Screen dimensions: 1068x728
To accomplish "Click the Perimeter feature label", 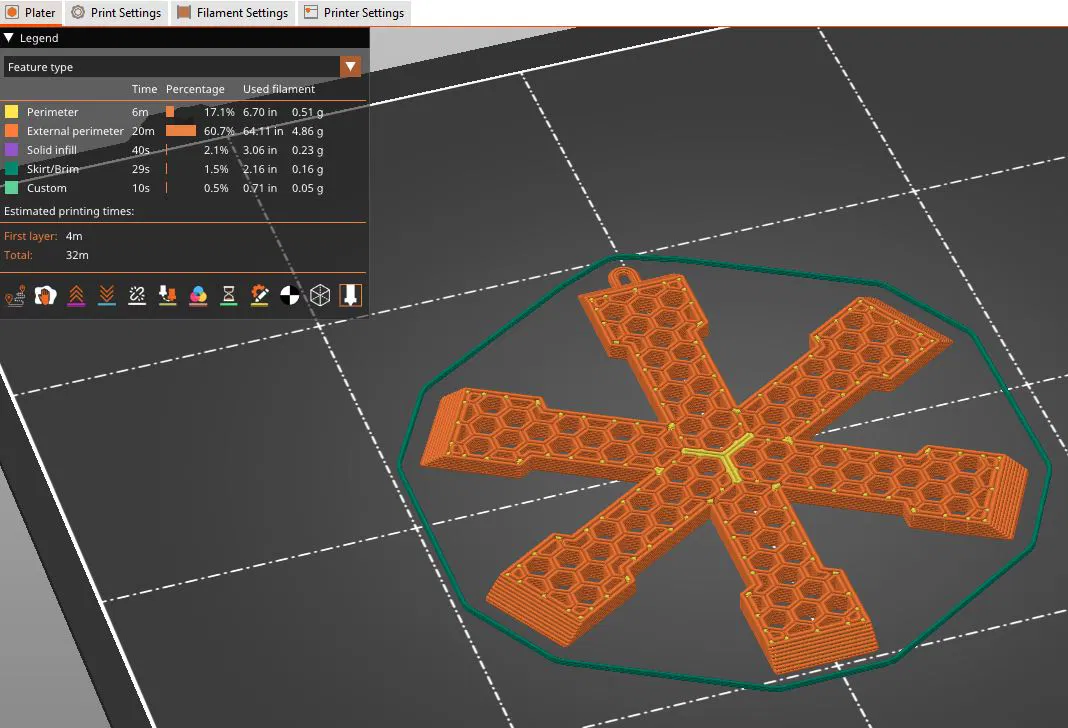I will [x=52, y=112].
